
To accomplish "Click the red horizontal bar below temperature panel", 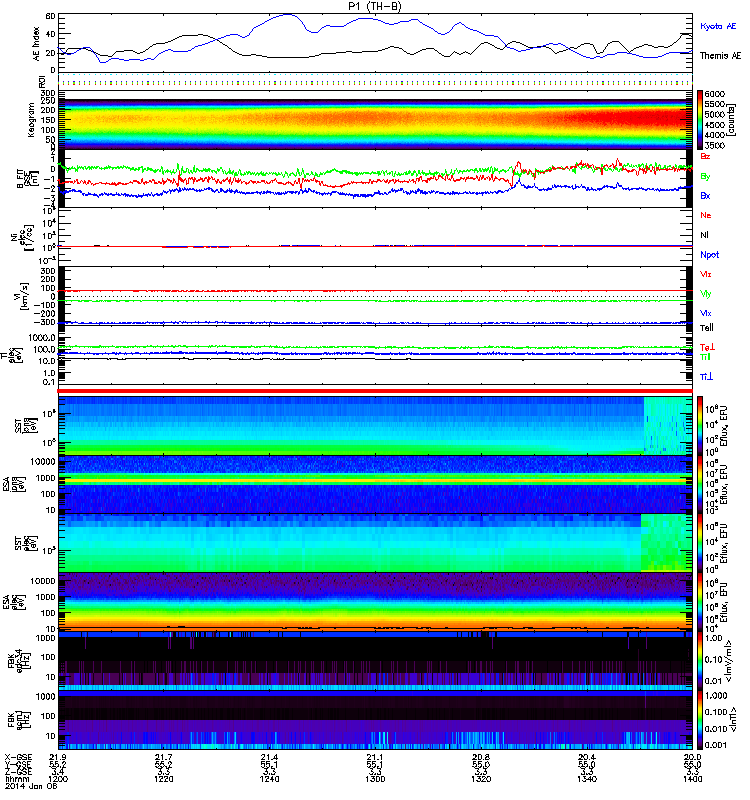I will click(x=376, y=391).
